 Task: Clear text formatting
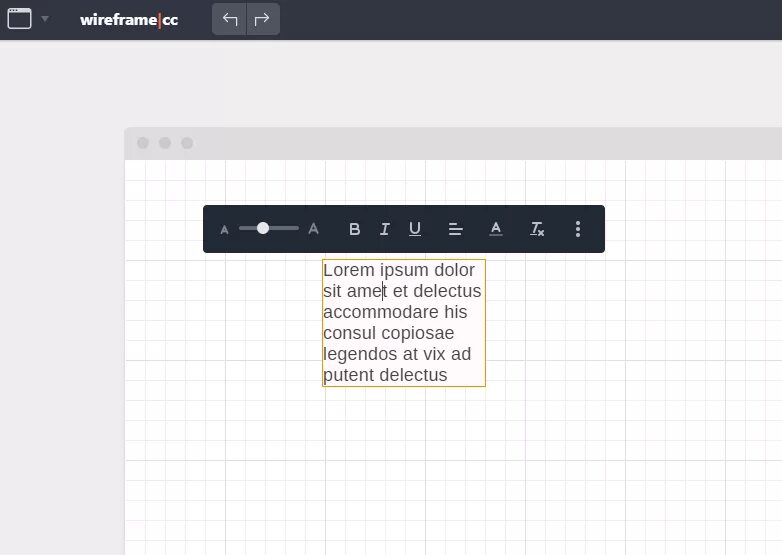[x=537, y=229]
